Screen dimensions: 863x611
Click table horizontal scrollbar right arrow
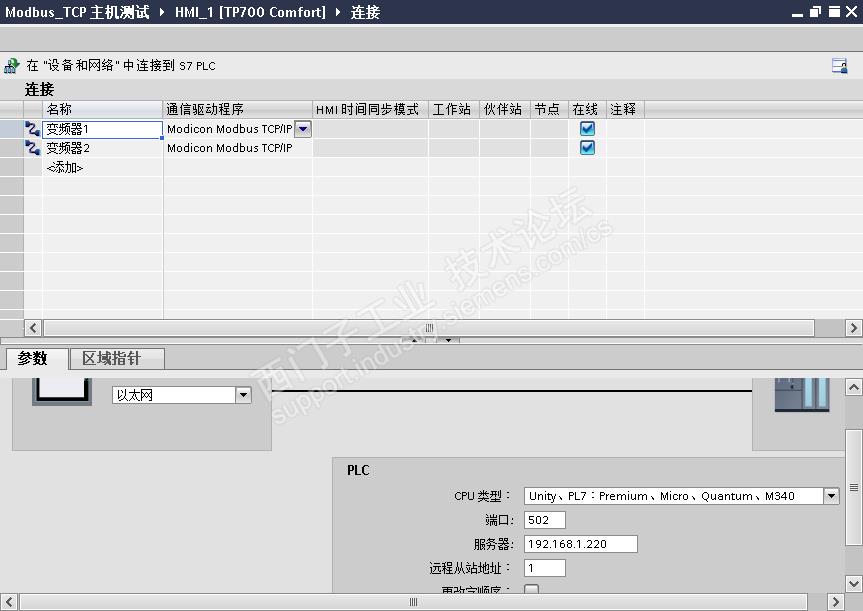click(854, 328)
